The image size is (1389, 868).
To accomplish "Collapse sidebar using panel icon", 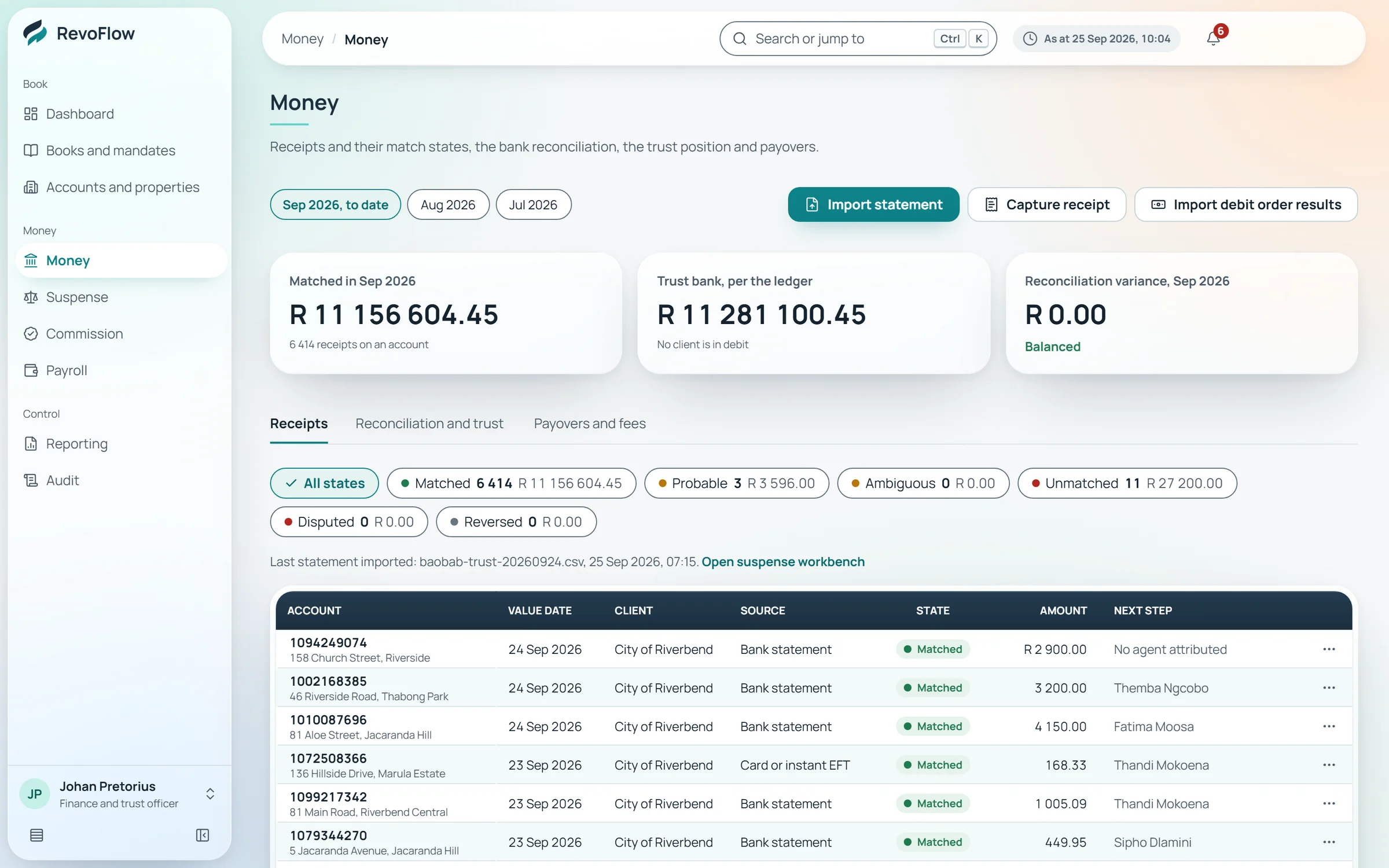I will [203, 835].
